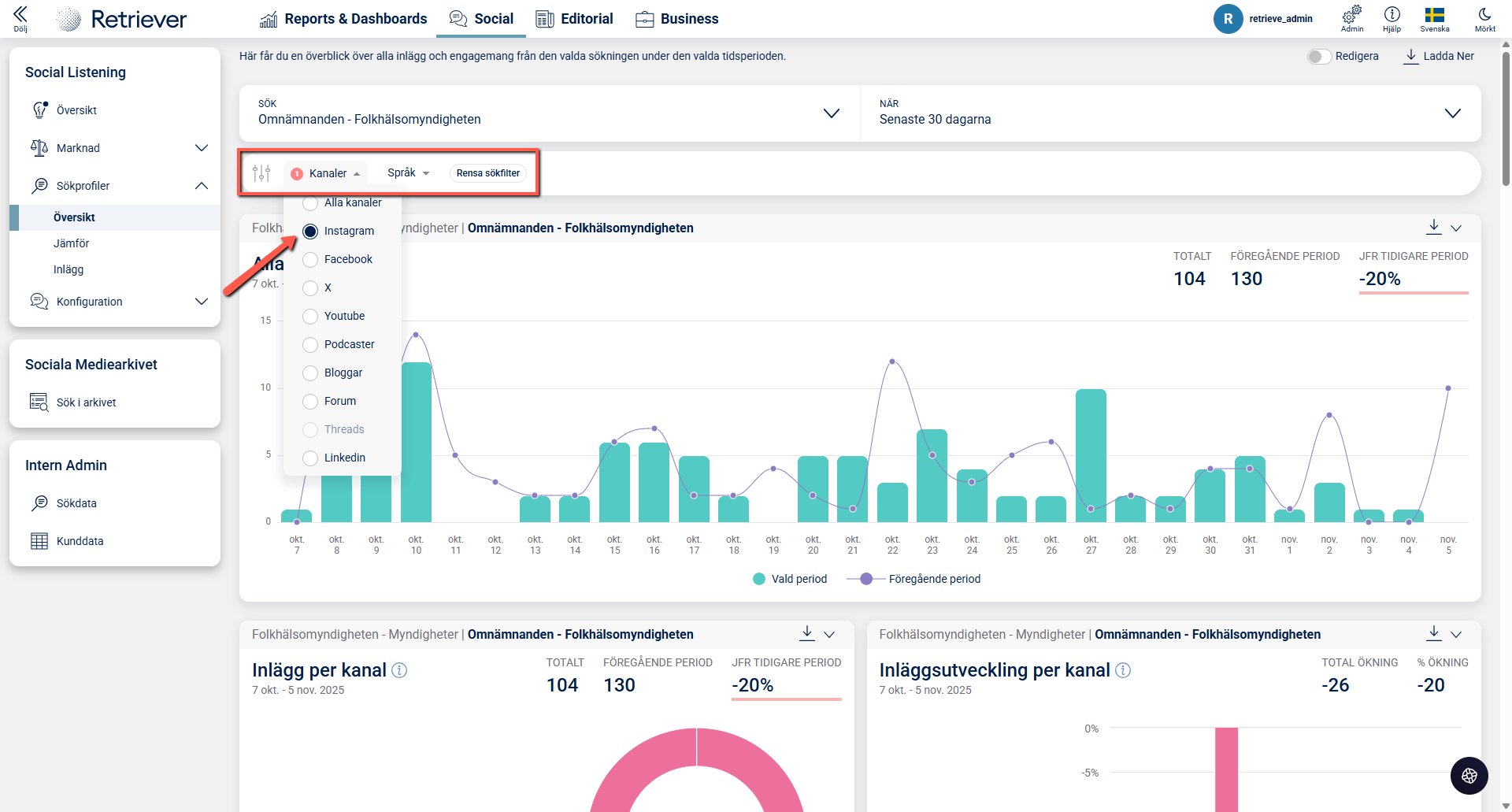This screenshot has width=1512, height=812.
Task: Click the Hjälp info icon
Action: [x=1392, y=15]
